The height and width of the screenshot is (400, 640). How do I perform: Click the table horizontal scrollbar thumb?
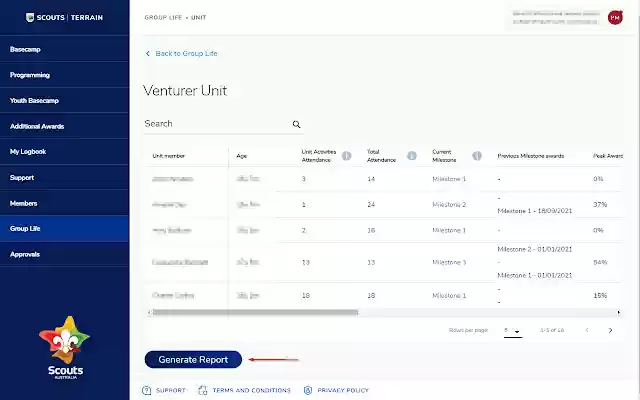[255, 313]
